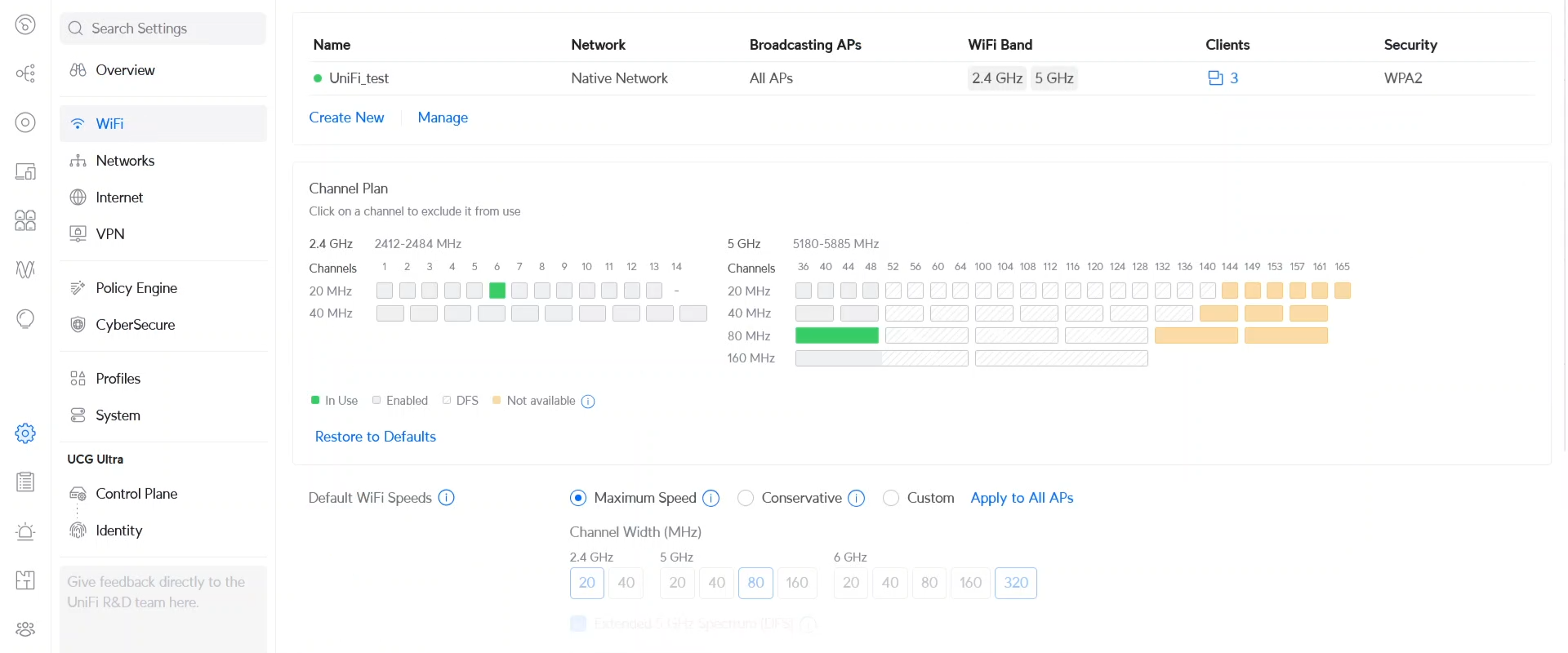Screen dimensions: 1568x653
Task: Select the Conservative radio button
Action: (746, 498)
